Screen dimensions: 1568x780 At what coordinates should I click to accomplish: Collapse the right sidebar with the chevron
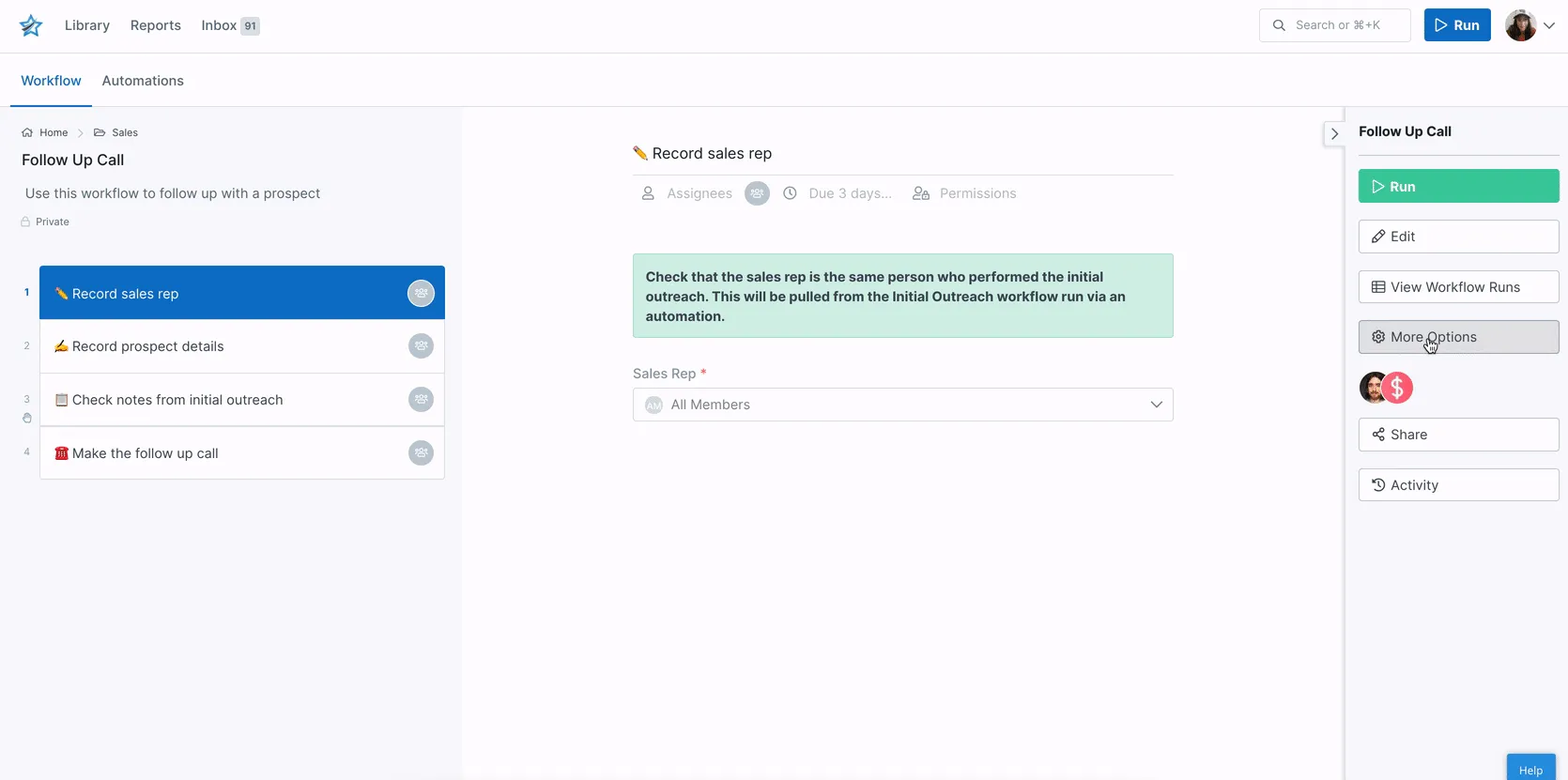(x=1334, y=134)
